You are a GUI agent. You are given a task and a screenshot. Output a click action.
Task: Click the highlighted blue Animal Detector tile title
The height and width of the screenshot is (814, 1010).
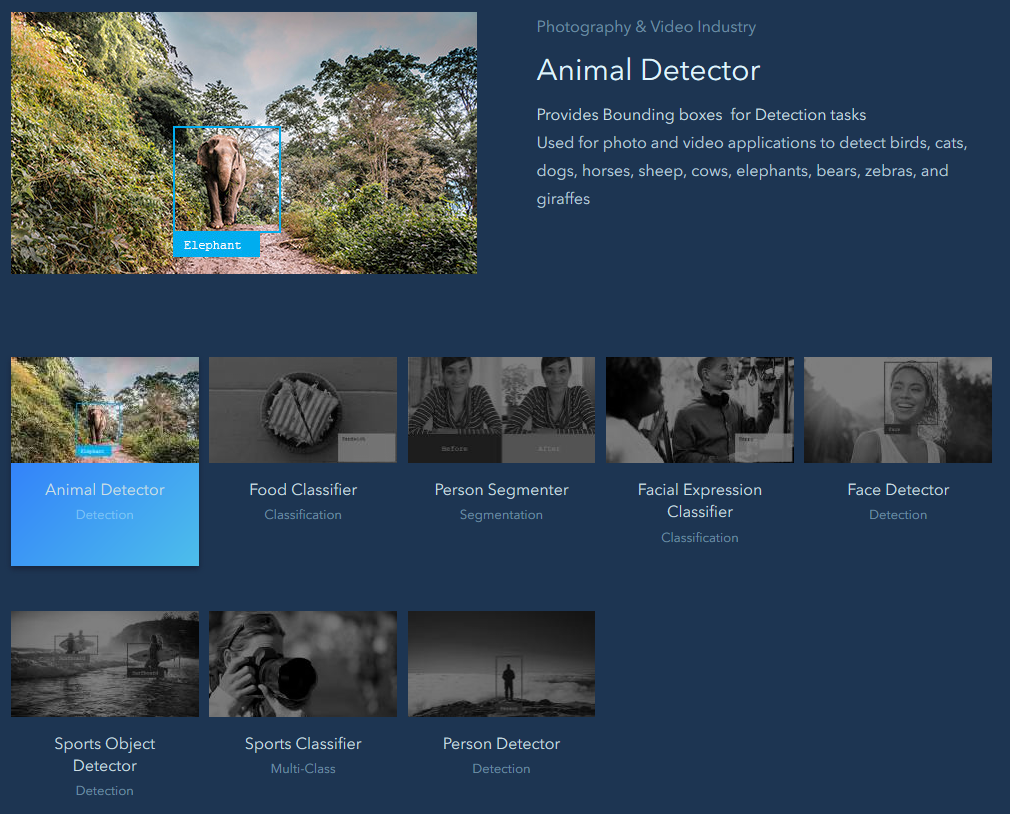coord(105,490)
